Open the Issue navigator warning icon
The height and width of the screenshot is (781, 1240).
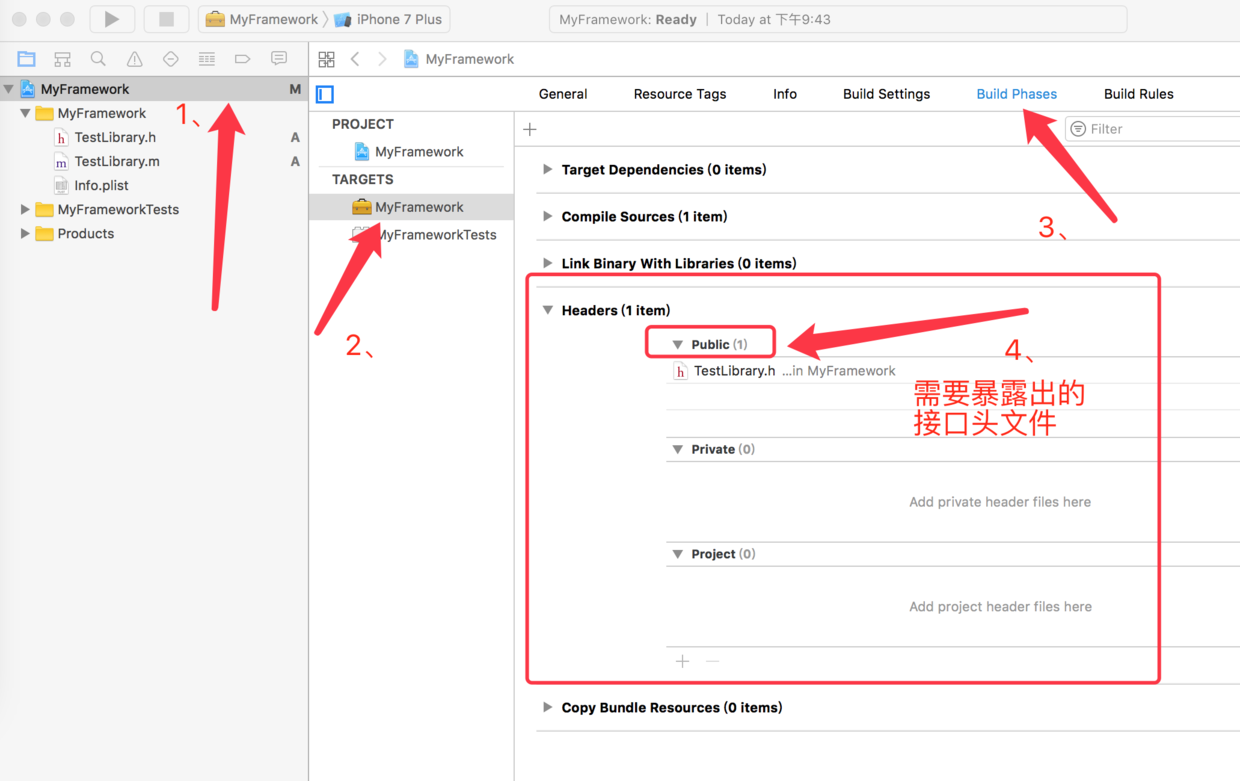tap(134, 59)
